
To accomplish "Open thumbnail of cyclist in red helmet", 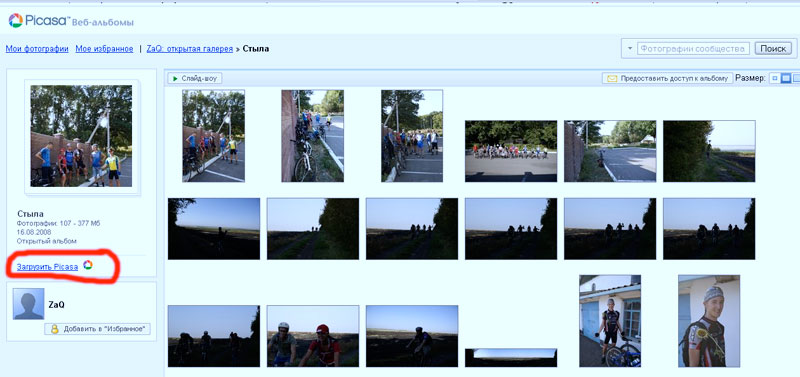I will coord(313,336).
